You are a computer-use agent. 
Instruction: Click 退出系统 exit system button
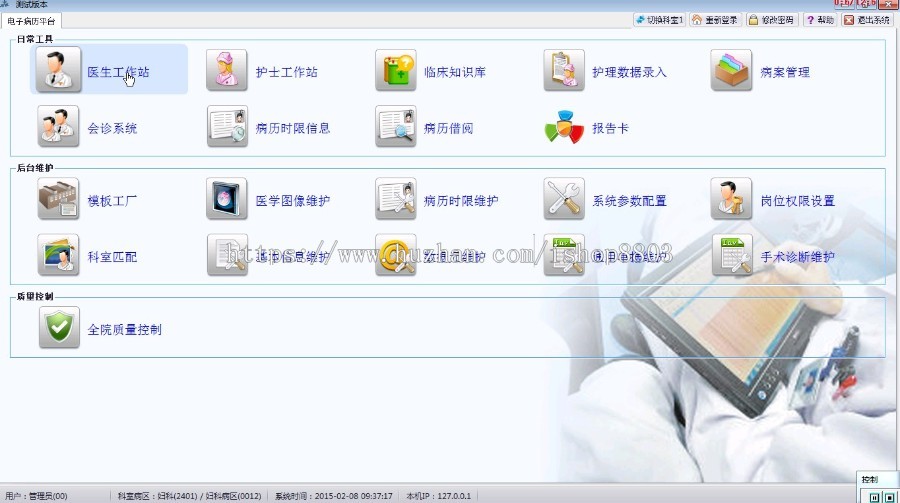tap(867, 20)
